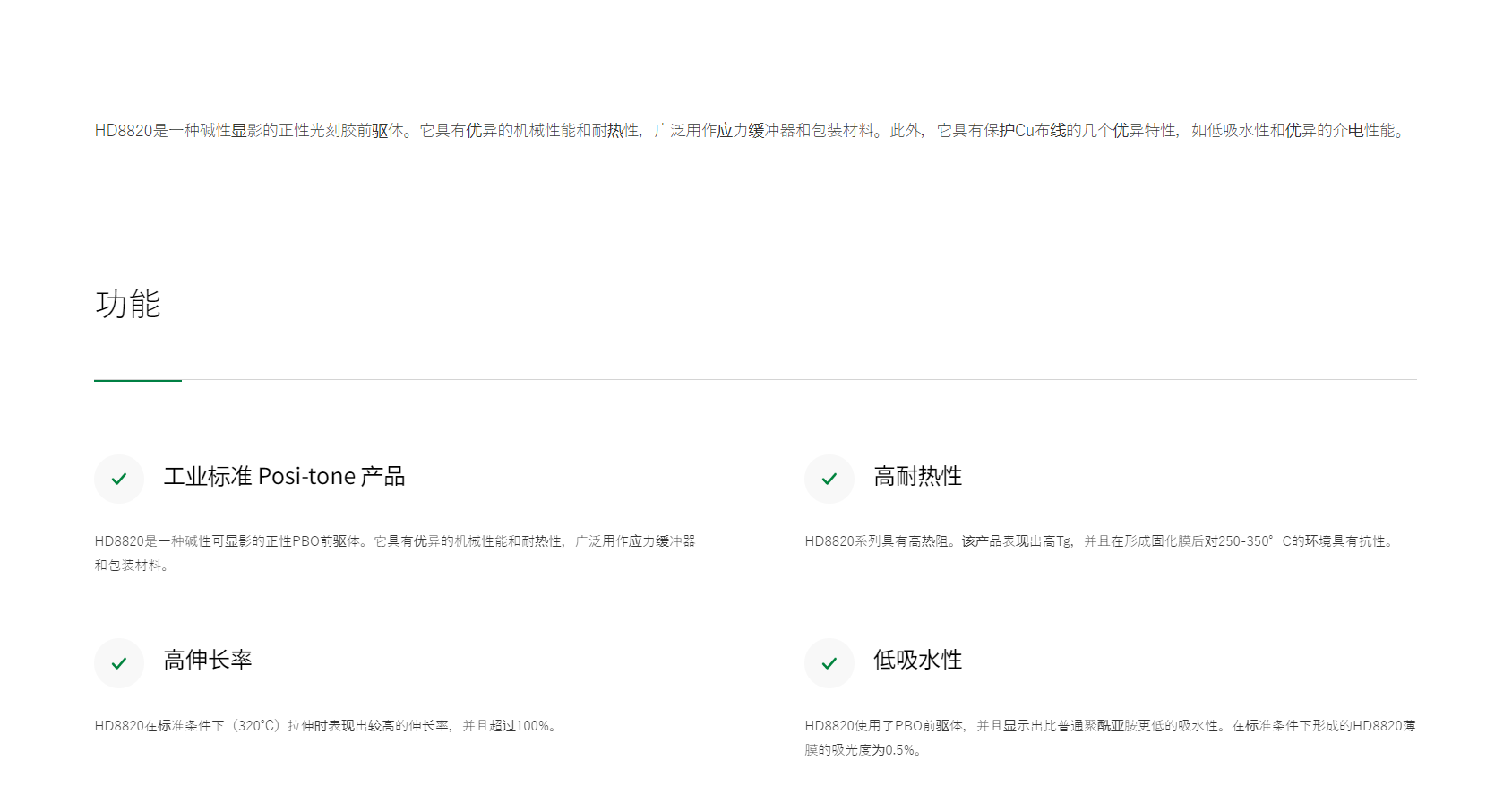The width and height of the screenshot is (1512, 795).
Task: Click the green underline below 功能 heading
Action: click(138, 380)
